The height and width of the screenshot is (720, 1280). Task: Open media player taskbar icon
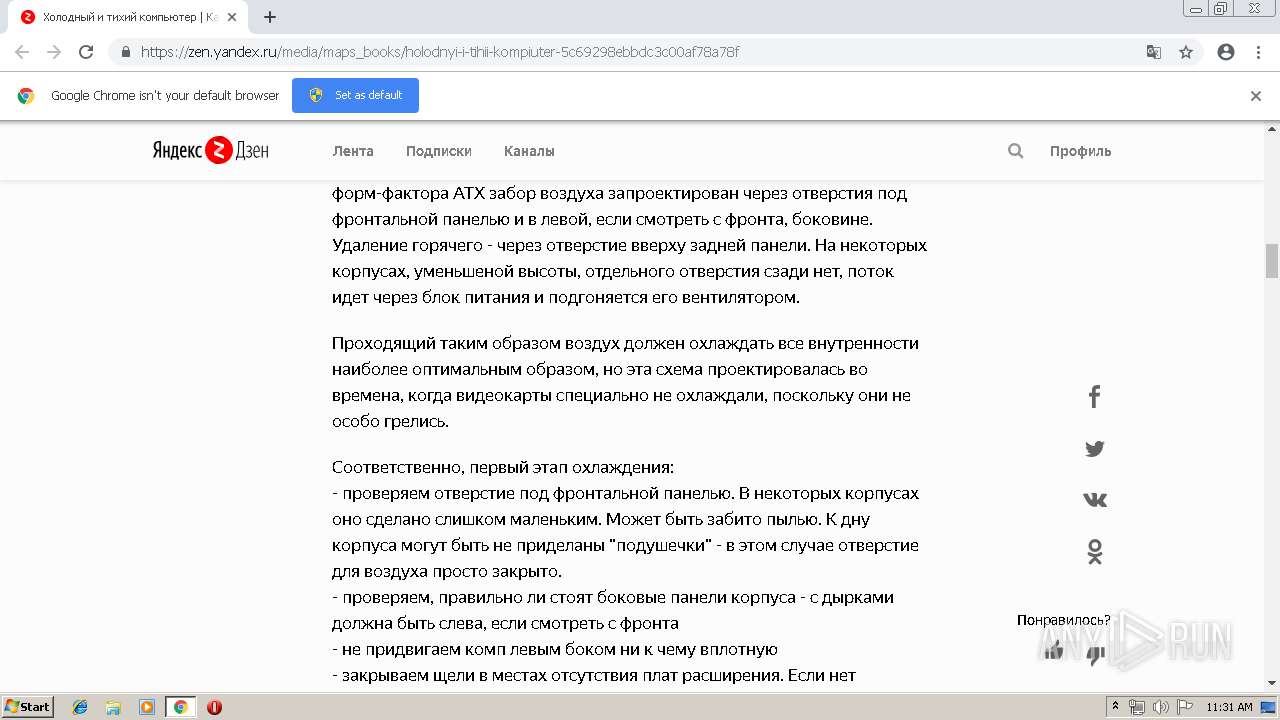[147, 707]
